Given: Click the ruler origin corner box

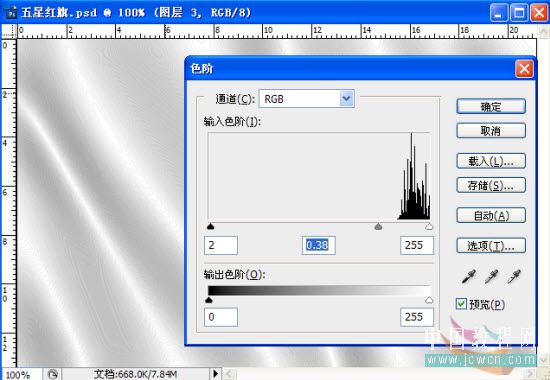Looking at the screenshot, I should point(9,31).
